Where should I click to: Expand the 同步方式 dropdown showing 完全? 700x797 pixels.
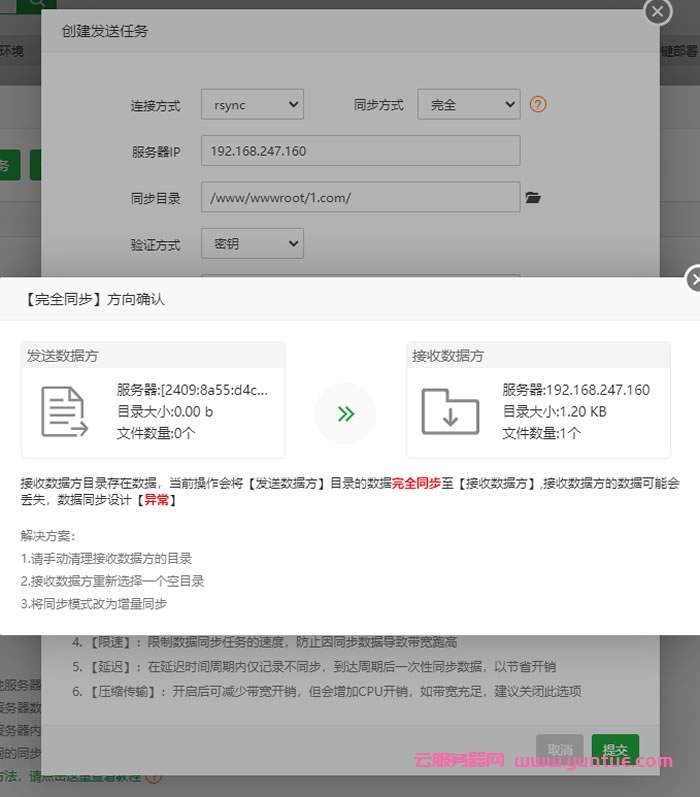[x=468, y=105]
